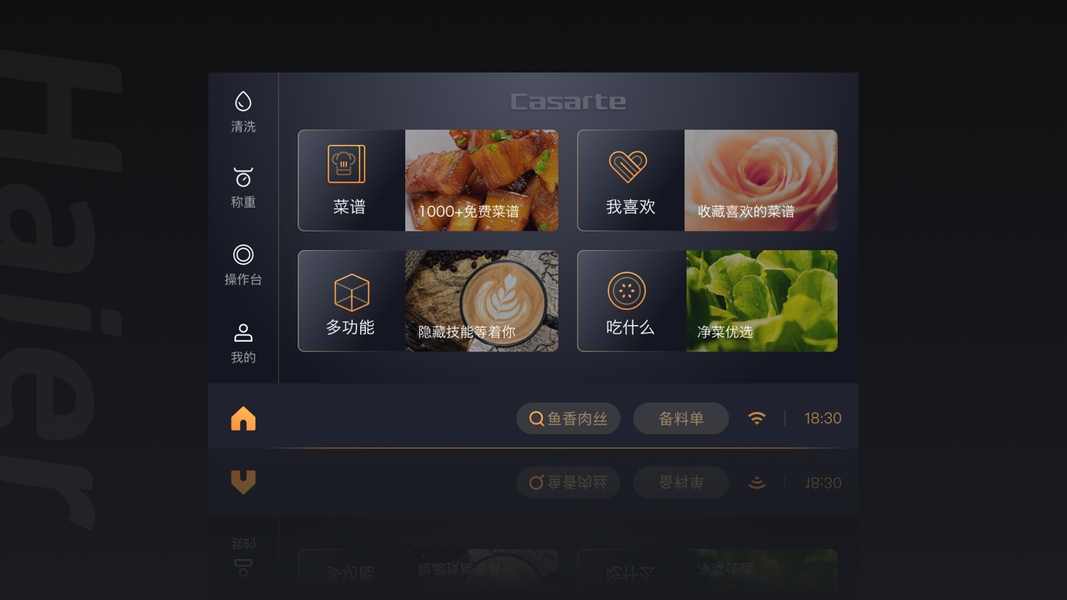1067x600 pixels.
Task: Search using the 鱼香肉丝 field
Action: 568,418
